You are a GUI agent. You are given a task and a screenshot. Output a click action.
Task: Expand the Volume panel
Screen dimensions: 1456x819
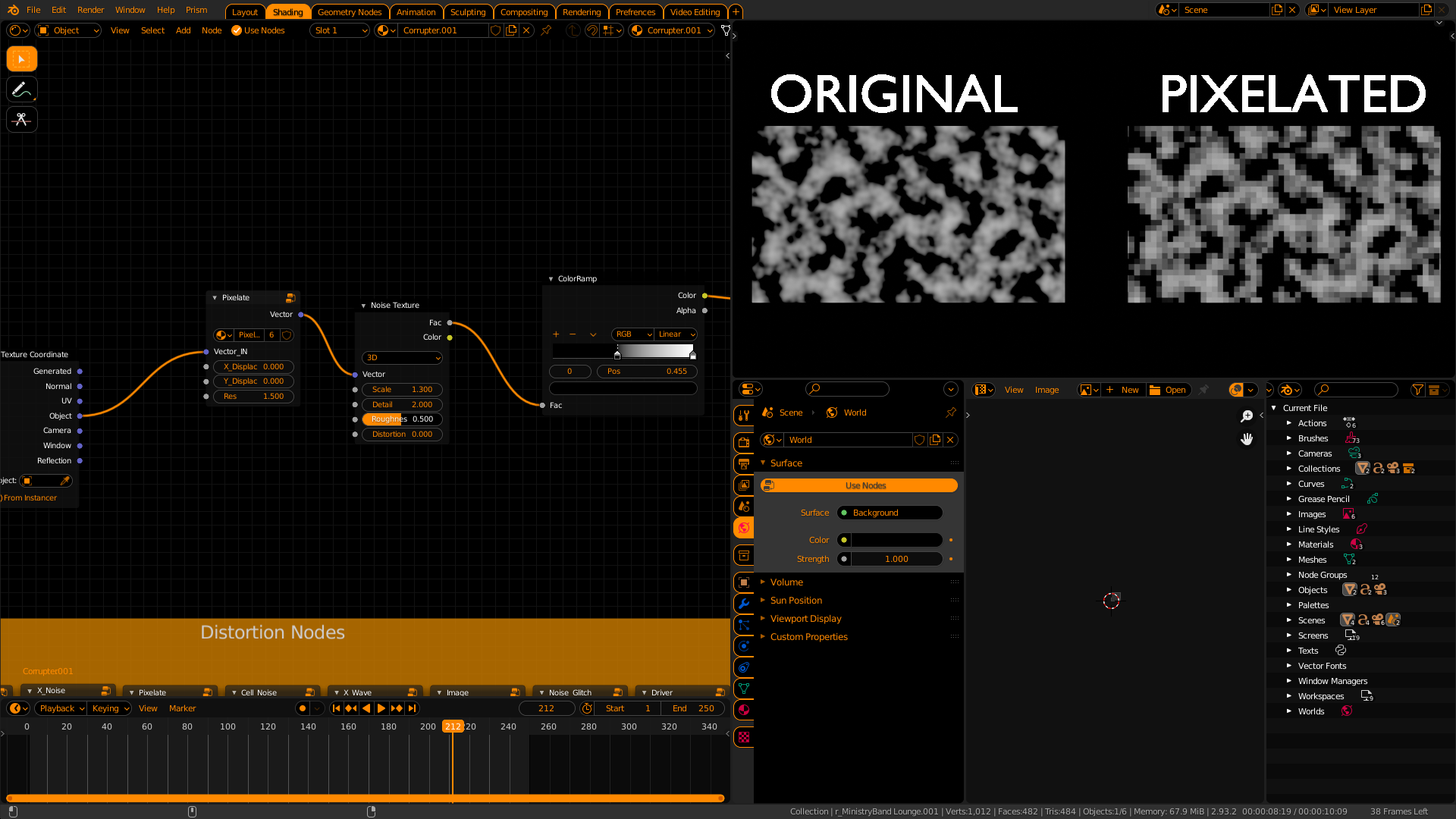(786, 582)
